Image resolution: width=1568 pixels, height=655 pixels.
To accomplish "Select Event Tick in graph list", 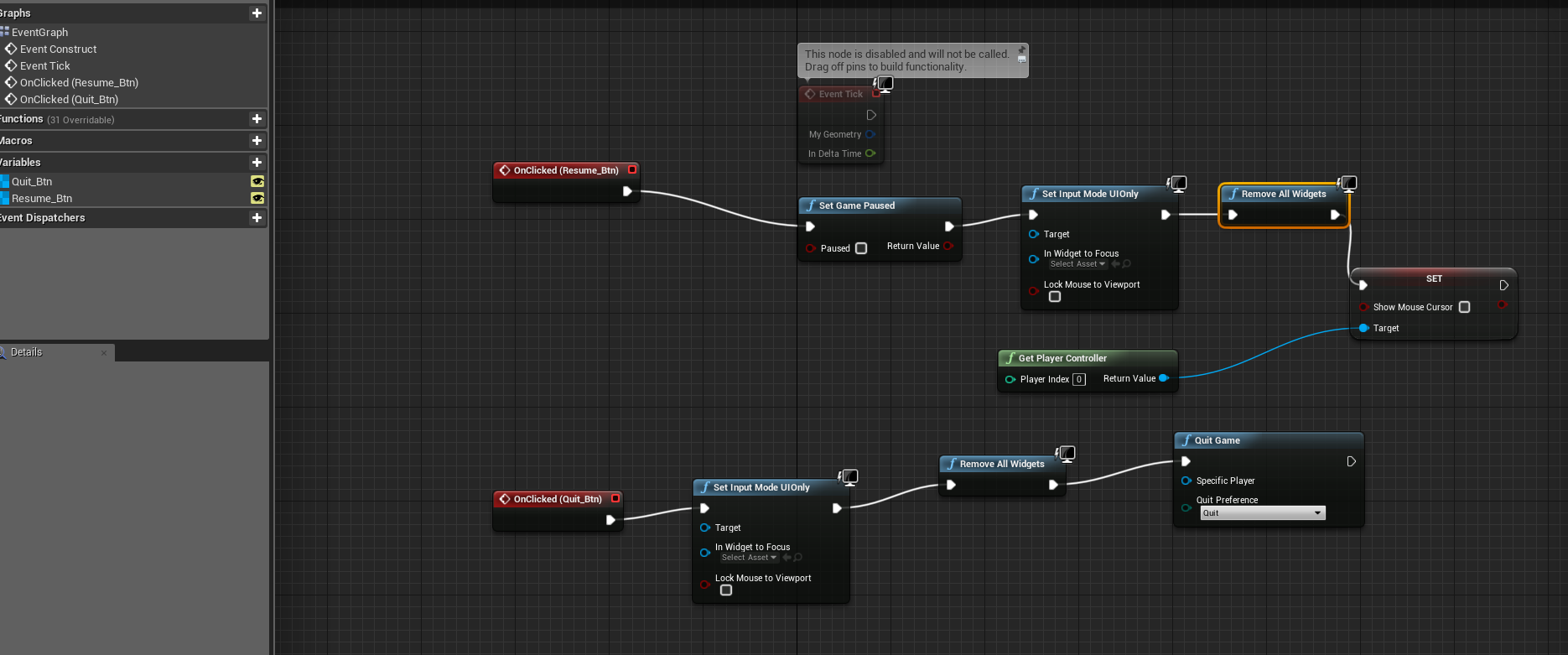I will click(x=44, y=65).
